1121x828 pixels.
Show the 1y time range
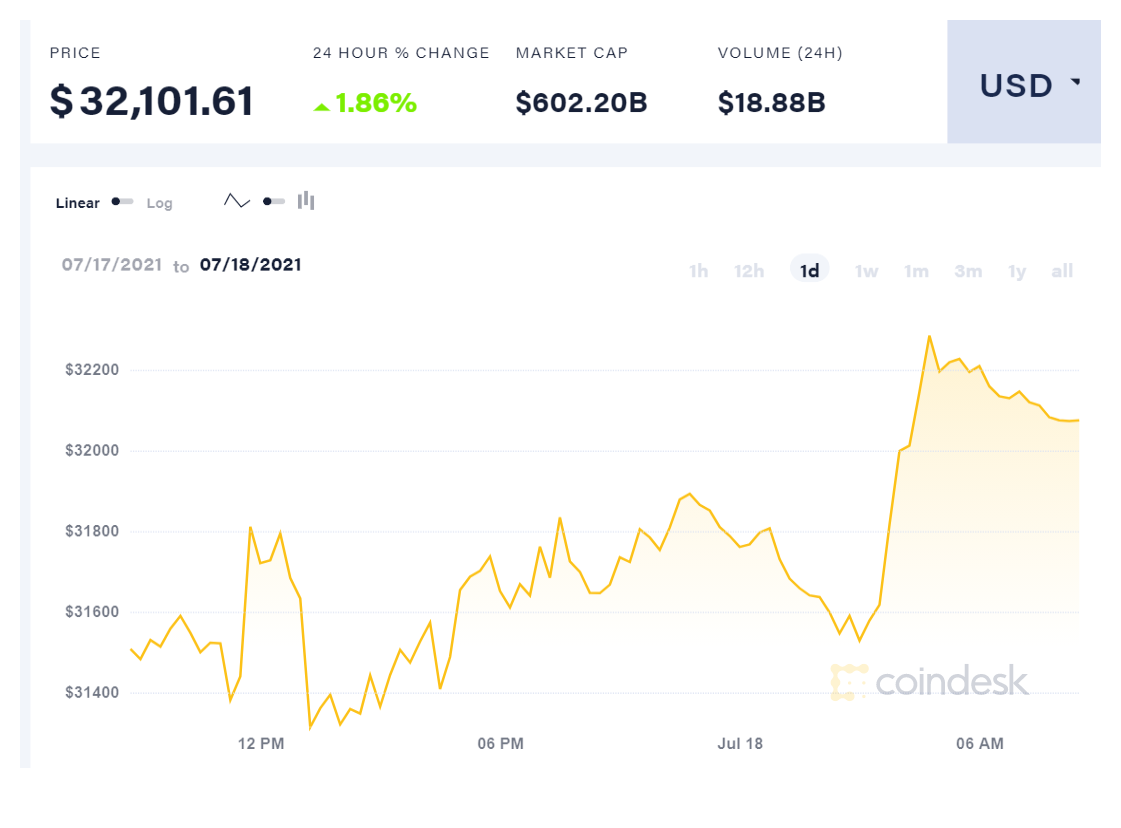(1017, 271)
